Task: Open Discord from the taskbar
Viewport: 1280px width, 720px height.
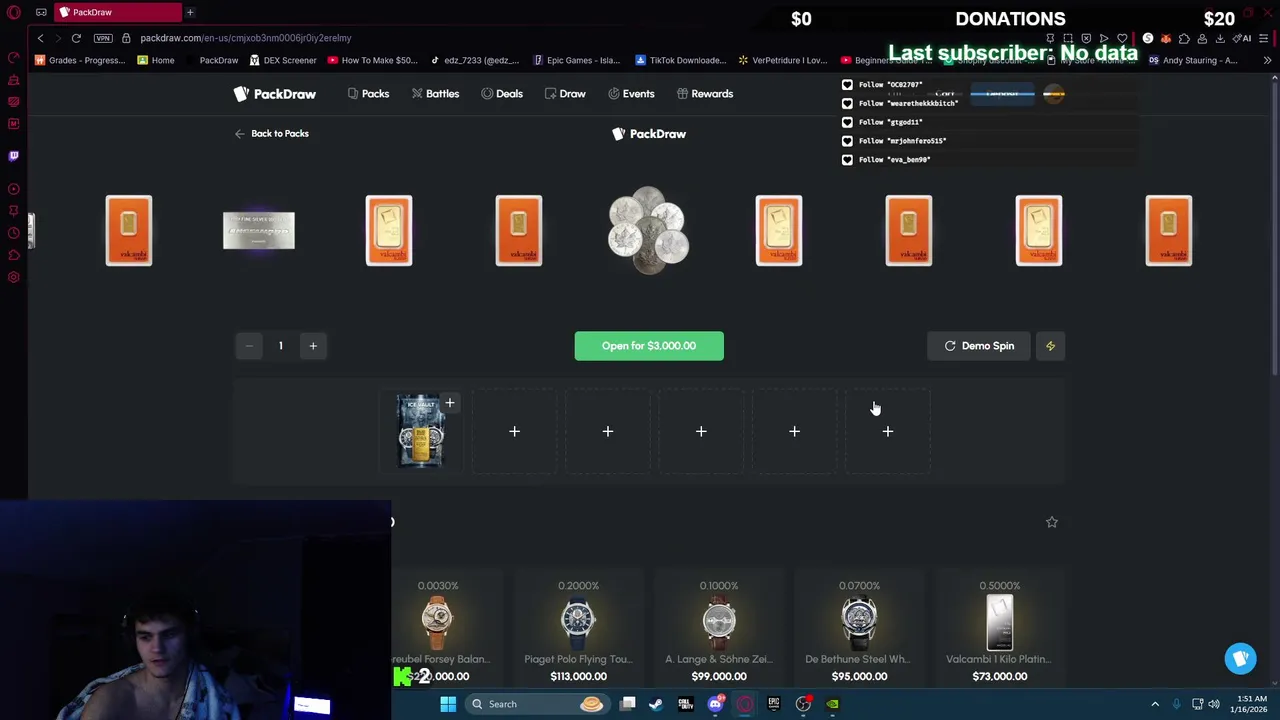Action: tap(715, 704)
